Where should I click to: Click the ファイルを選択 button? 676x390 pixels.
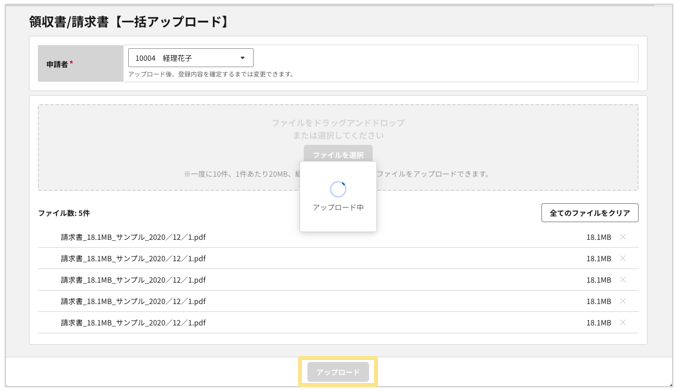click(338, 154)
